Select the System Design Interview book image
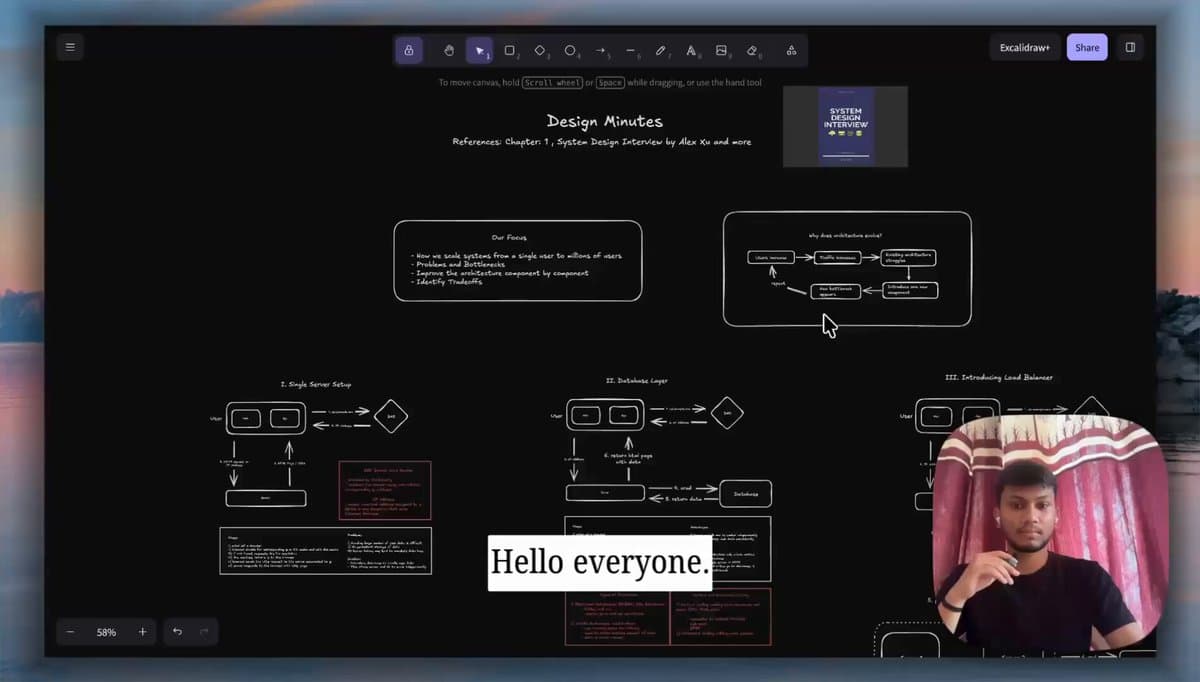The image size is (1200, 682). tap(845, 126)
